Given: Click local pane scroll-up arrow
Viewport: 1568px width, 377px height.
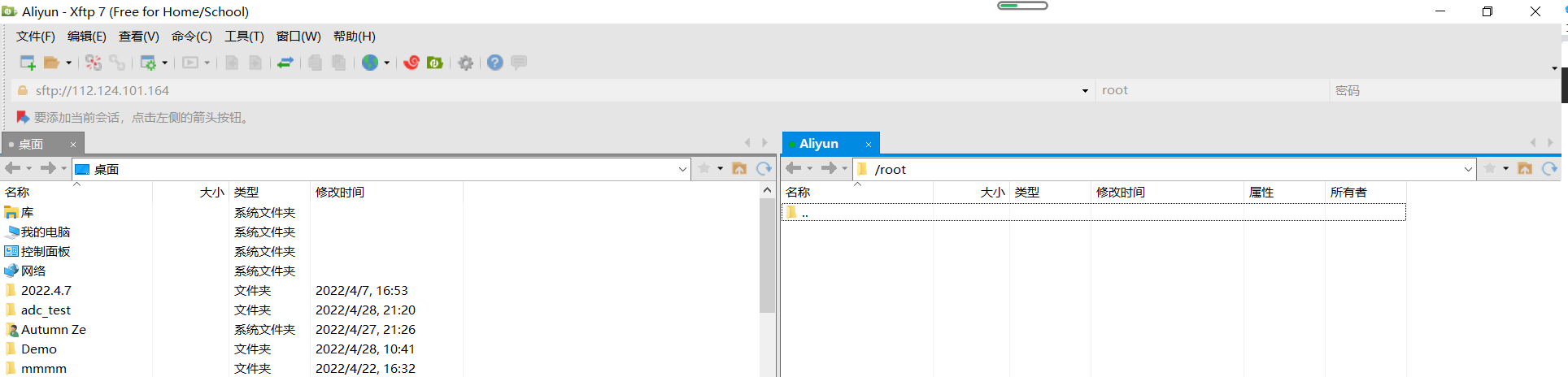Looking at the screenshot, I should click(767, 190).
